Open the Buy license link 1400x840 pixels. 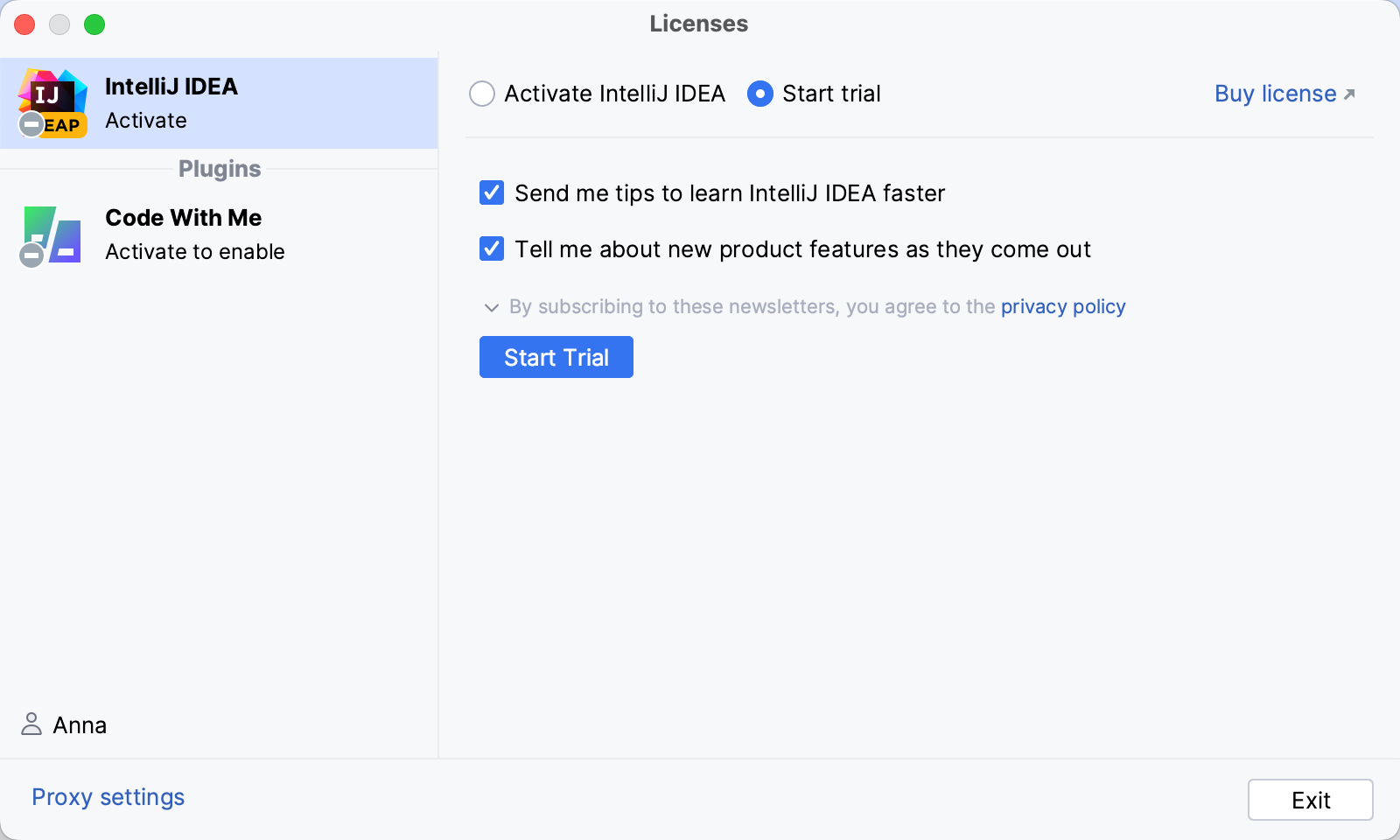(x=1275, y=94)
